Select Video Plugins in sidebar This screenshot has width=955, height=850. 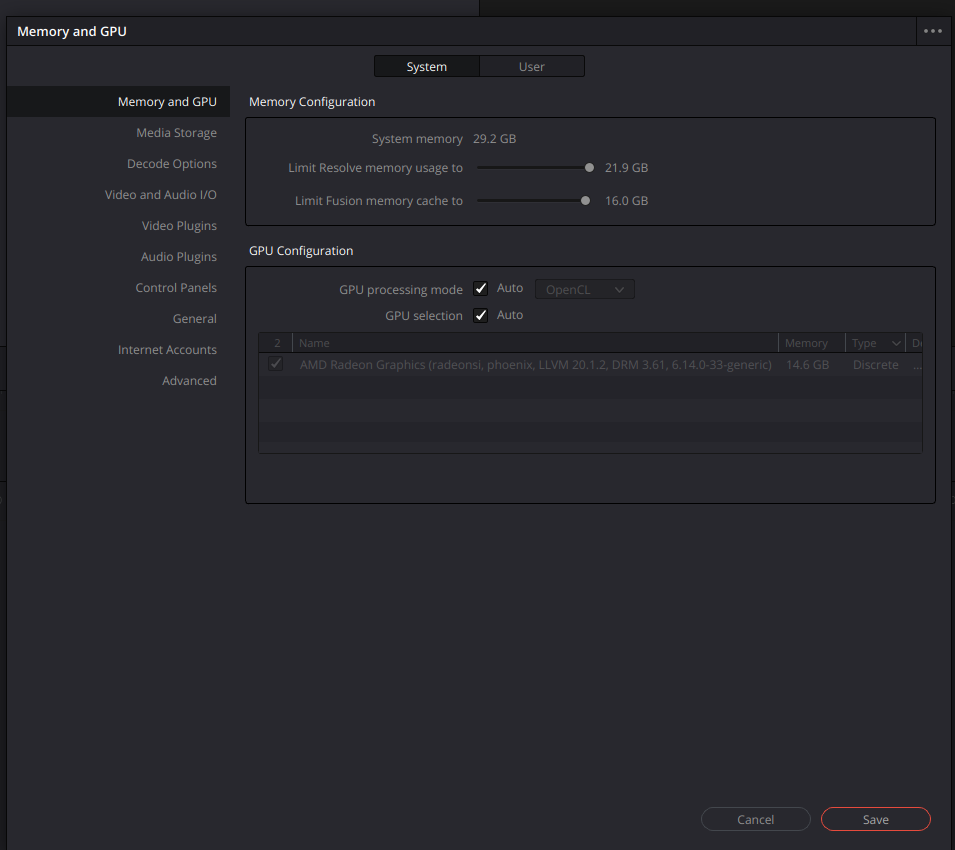click(179, 226)
